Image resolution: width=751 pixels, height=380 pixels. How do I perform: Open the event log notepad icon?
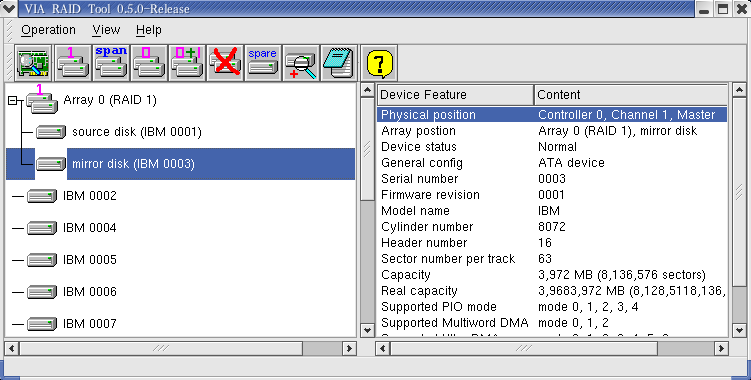pos(339,63)
